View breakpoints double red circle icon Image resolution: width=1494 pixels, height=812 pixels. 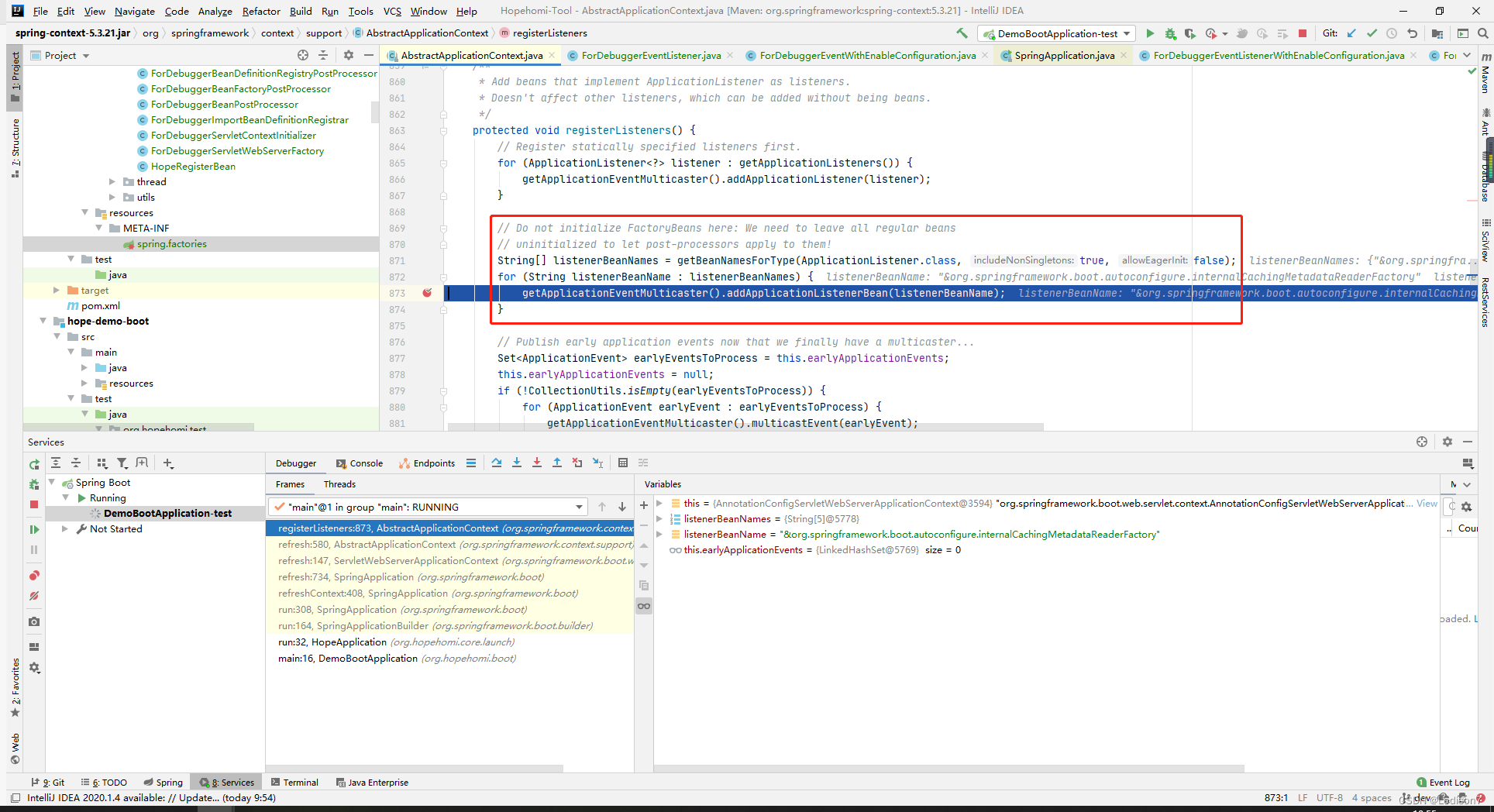pyautogui.click(x=34, y=576)
